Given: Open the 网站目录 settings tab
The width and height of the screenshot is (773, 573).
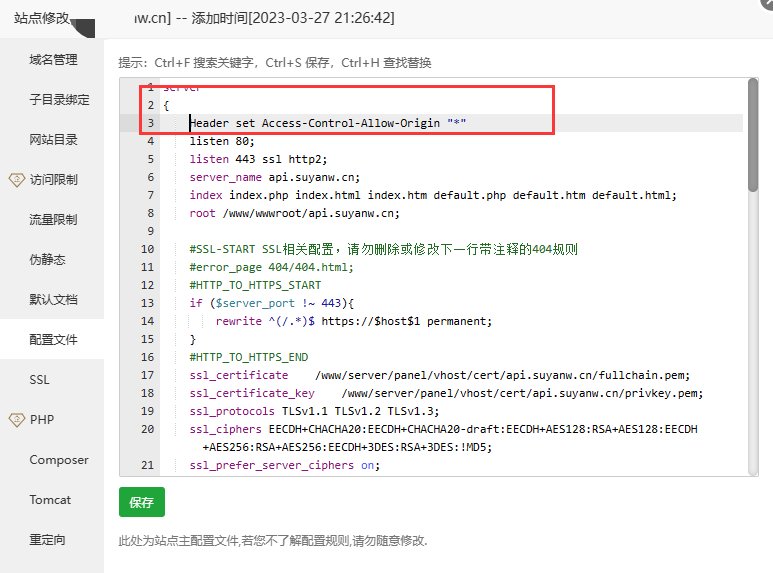Looking at the screenshot, I should pyautogui.click(x=52, y=140).
